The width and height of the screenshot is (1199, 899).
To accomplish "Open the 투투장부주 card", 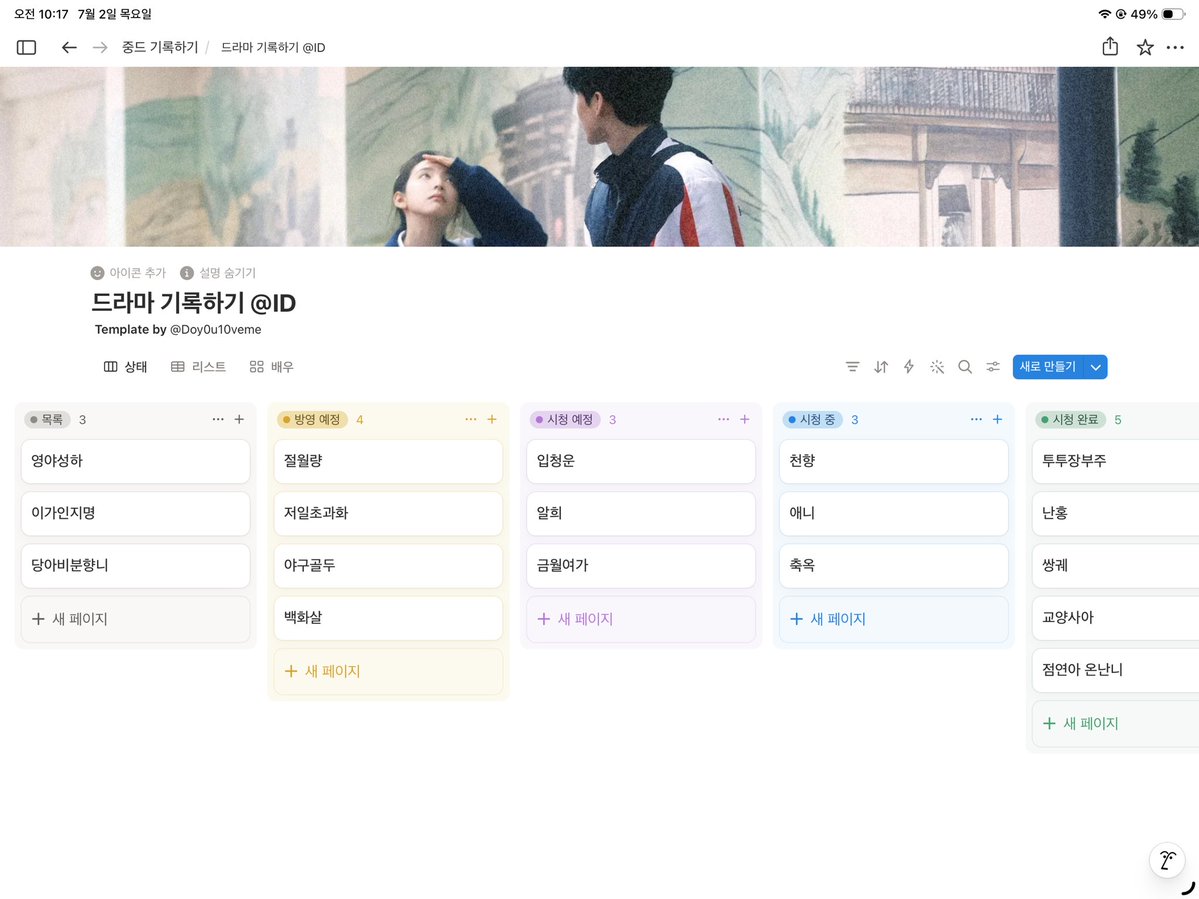I will point(1116,461).
